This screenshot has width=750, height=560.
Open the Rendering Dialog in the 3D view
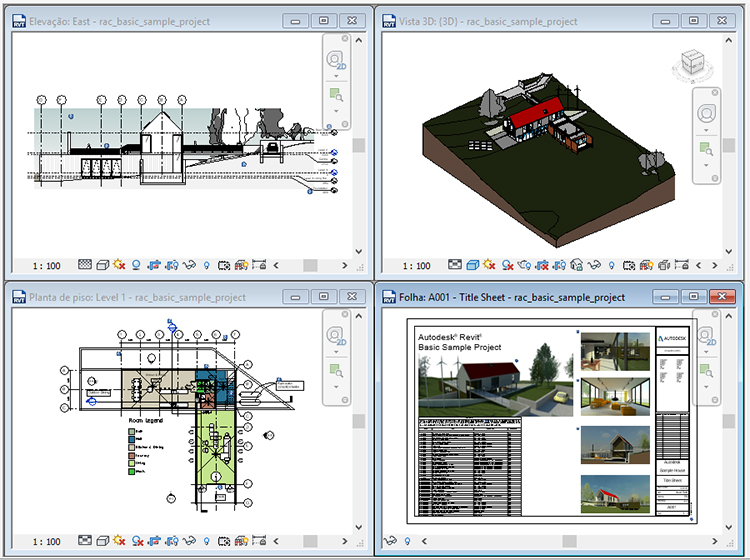coord(524,265)
